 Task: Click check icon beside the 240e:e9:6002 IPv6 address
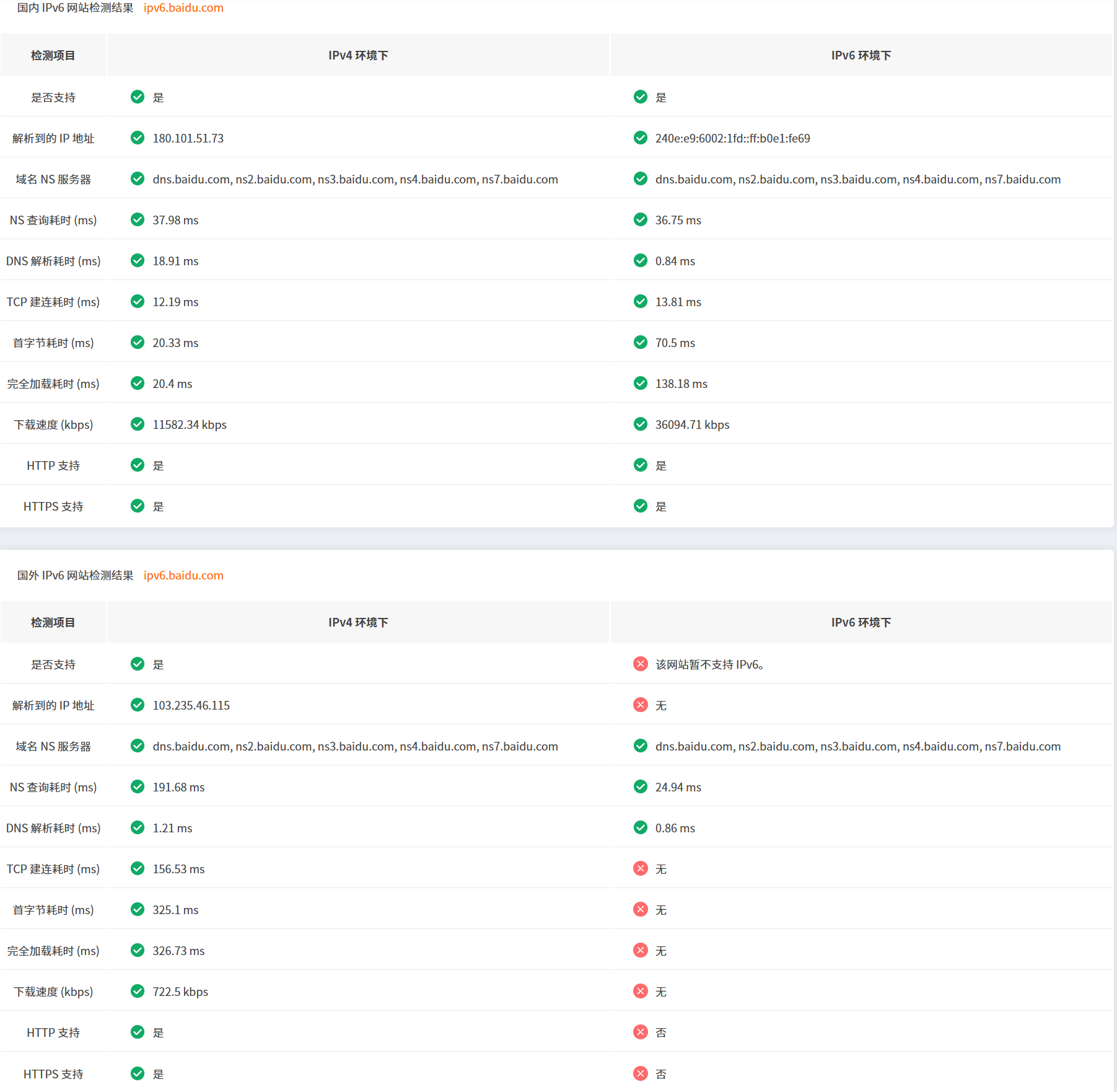pyautogui.click(x=641, y=138)
